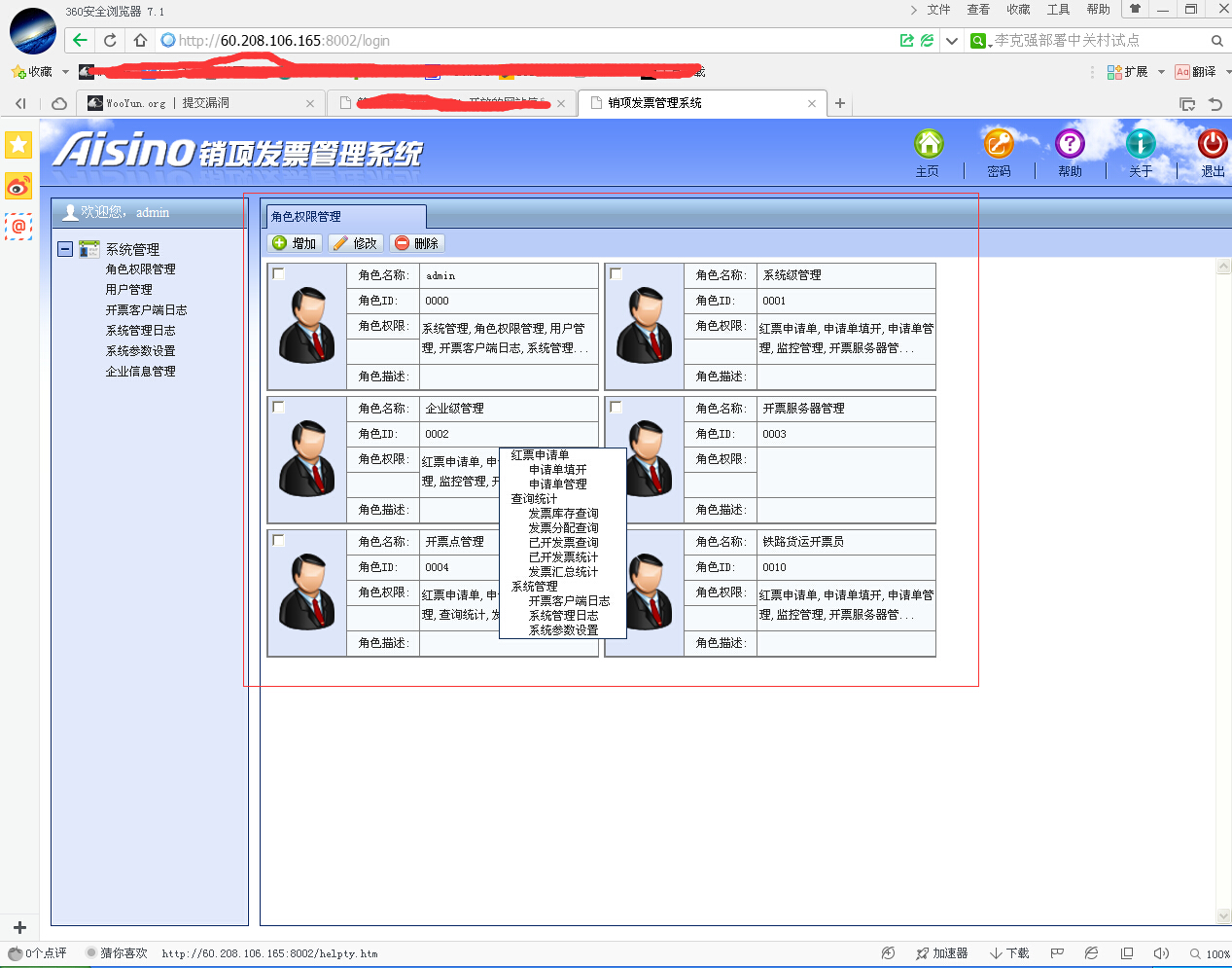
Task: Open the 扩展 extensions icon
Action: click(1115, 72)
